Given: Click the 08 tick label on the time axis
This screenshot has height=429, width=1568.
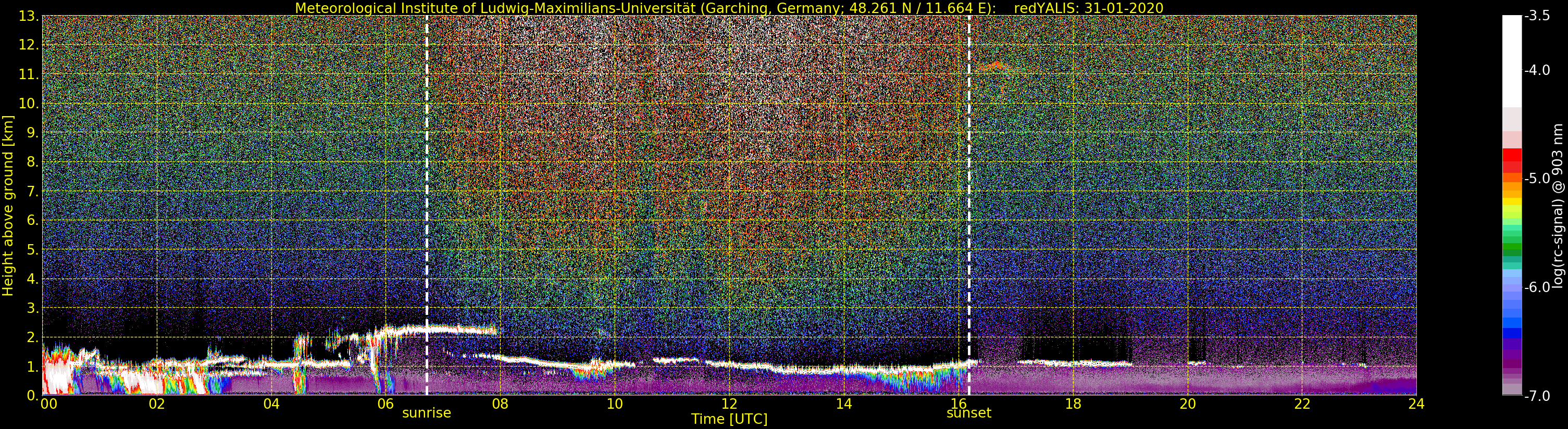Looking at the screenshot, I should (500, 404).
